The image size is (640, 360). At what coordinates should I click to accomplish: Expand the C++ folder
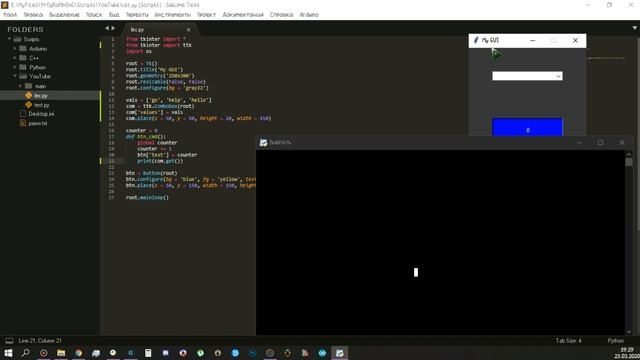pyautogui.click(x=15, y=58)
